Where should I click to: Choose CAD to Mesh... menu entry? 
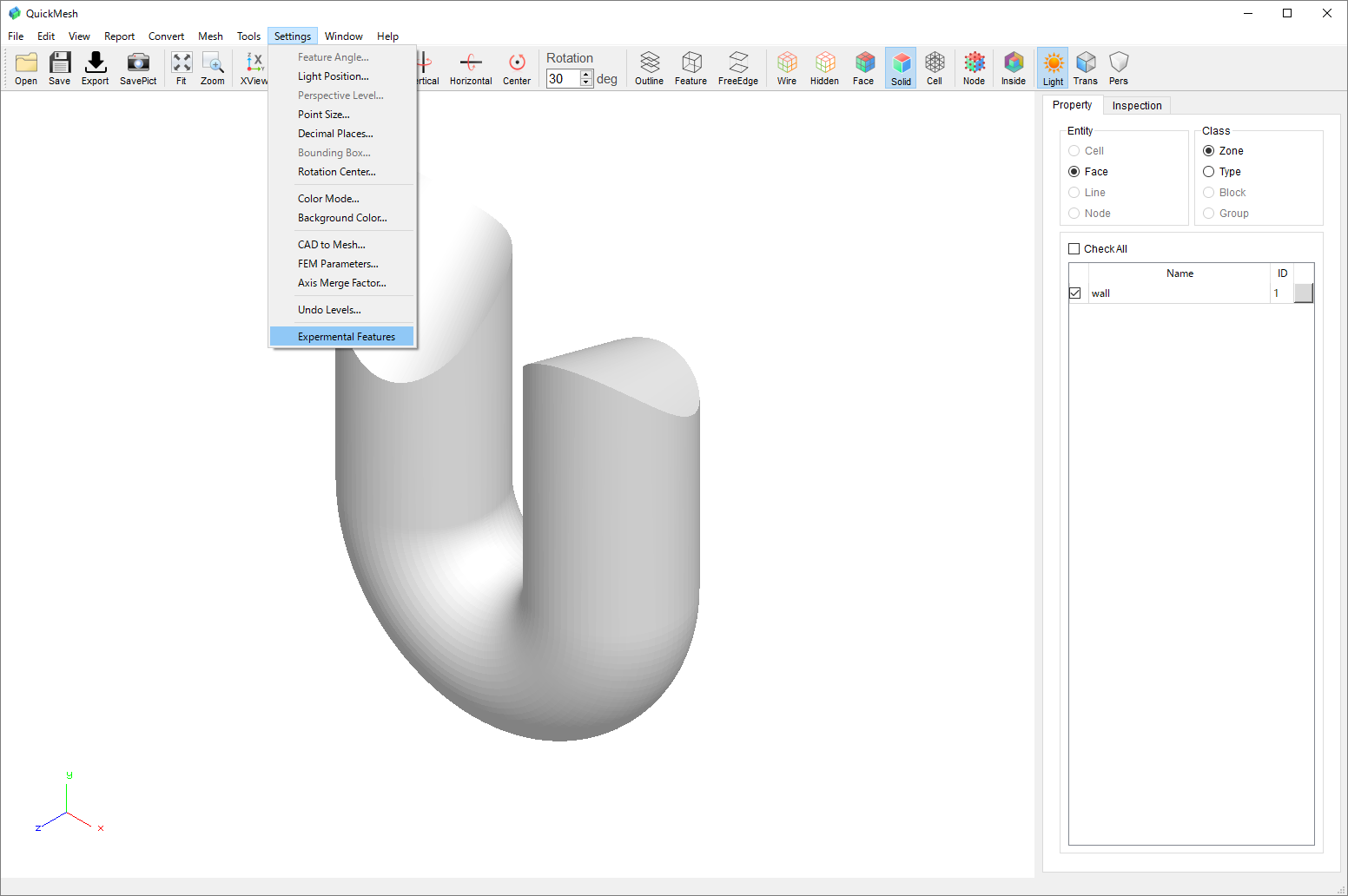(x=342, y=245)
